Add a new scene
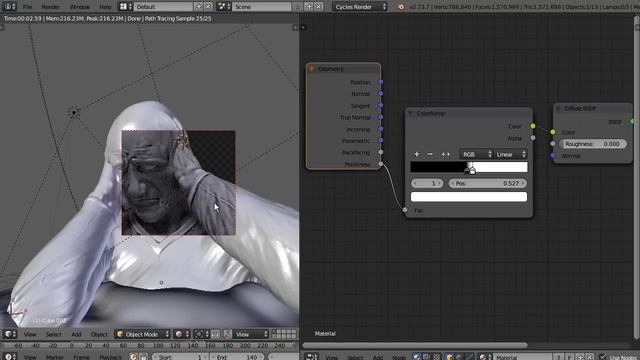This screenshot has height=360, width=640. click(309, 7)
